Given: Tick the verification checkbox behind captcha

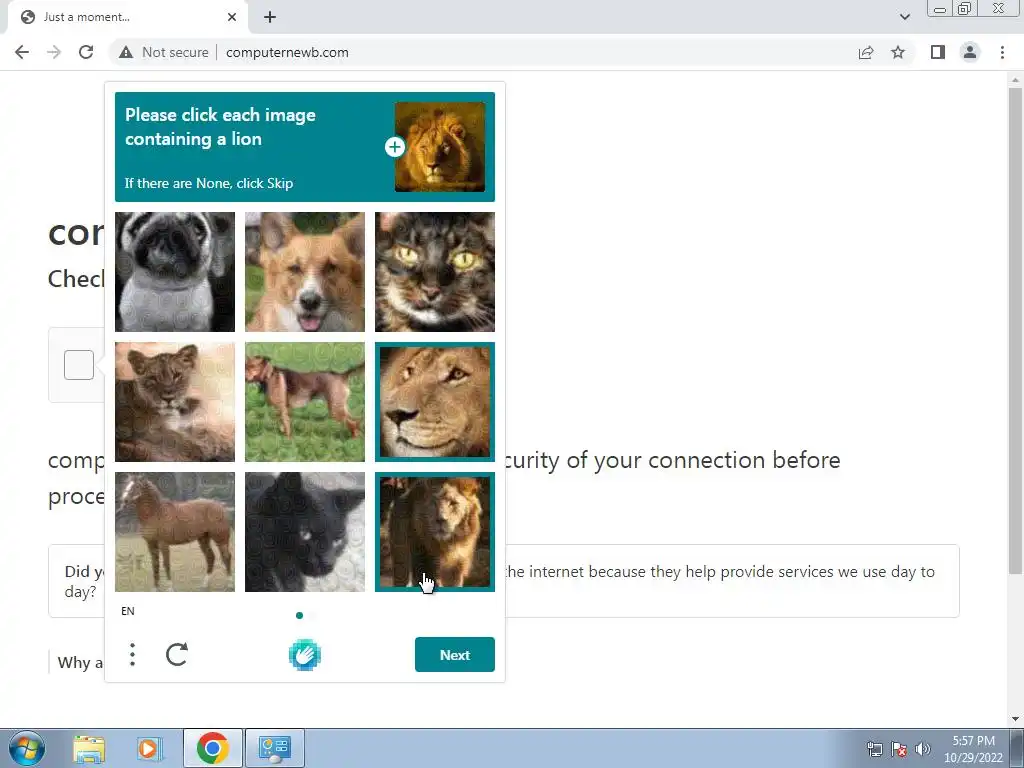Looking at the screenshot, I should pyautogui.click(x=79, y=365).
